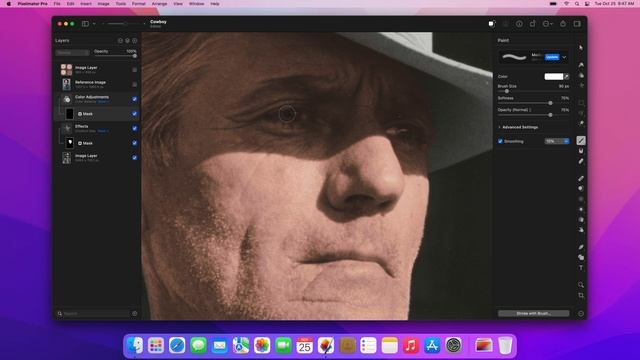Adjust the layer Opacity slider in Layers

point(135,56)
